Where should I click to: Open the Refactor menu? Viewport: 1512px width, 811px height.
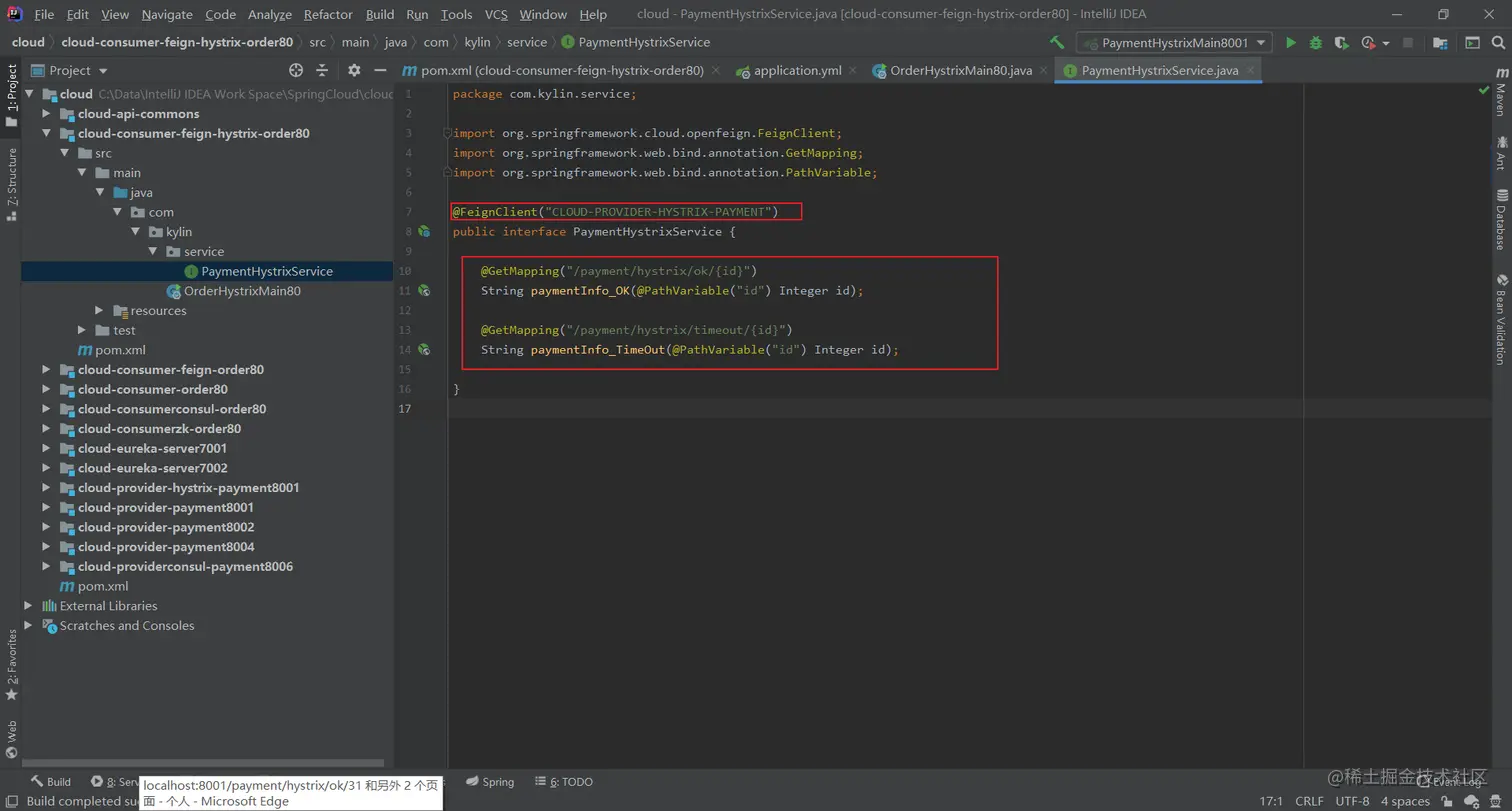(x=328, y=14)
